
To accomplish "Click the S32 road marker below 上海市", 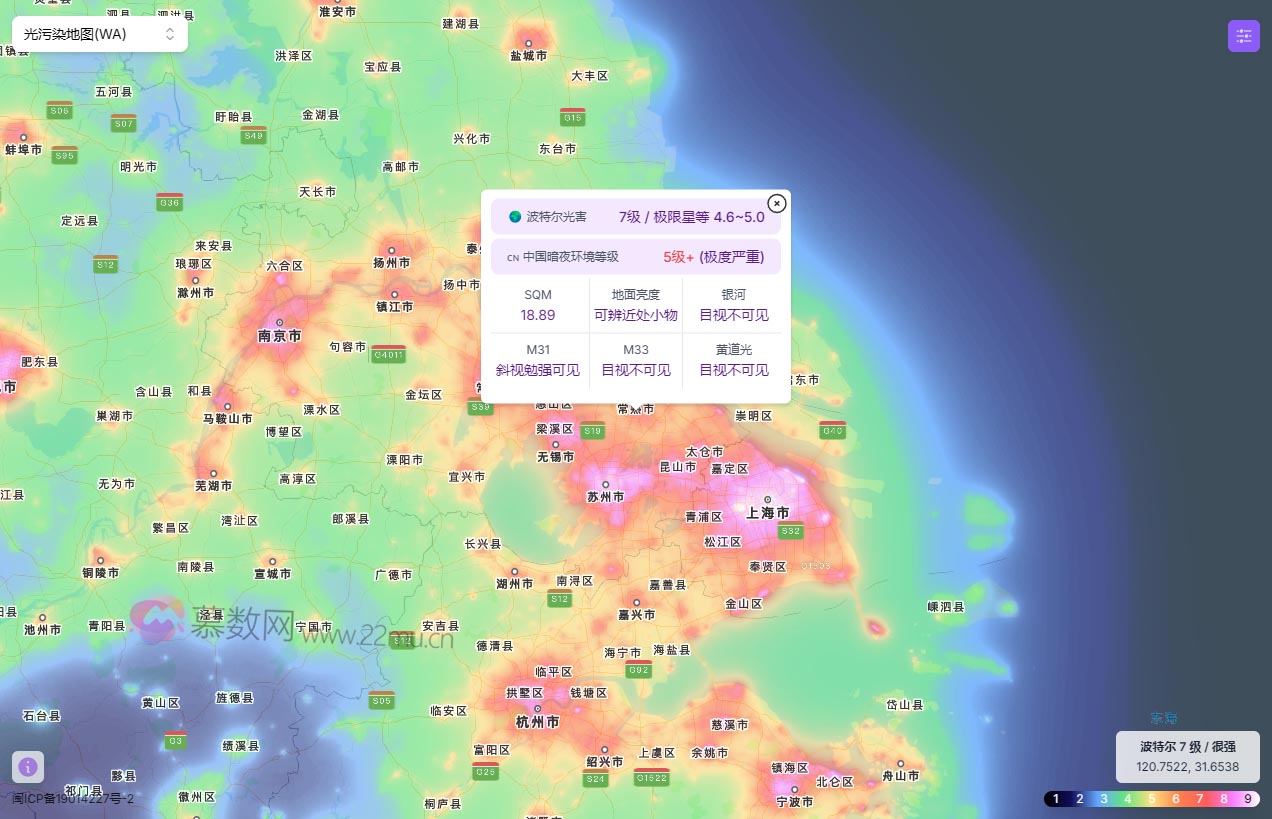I will [x=791, y=531].
